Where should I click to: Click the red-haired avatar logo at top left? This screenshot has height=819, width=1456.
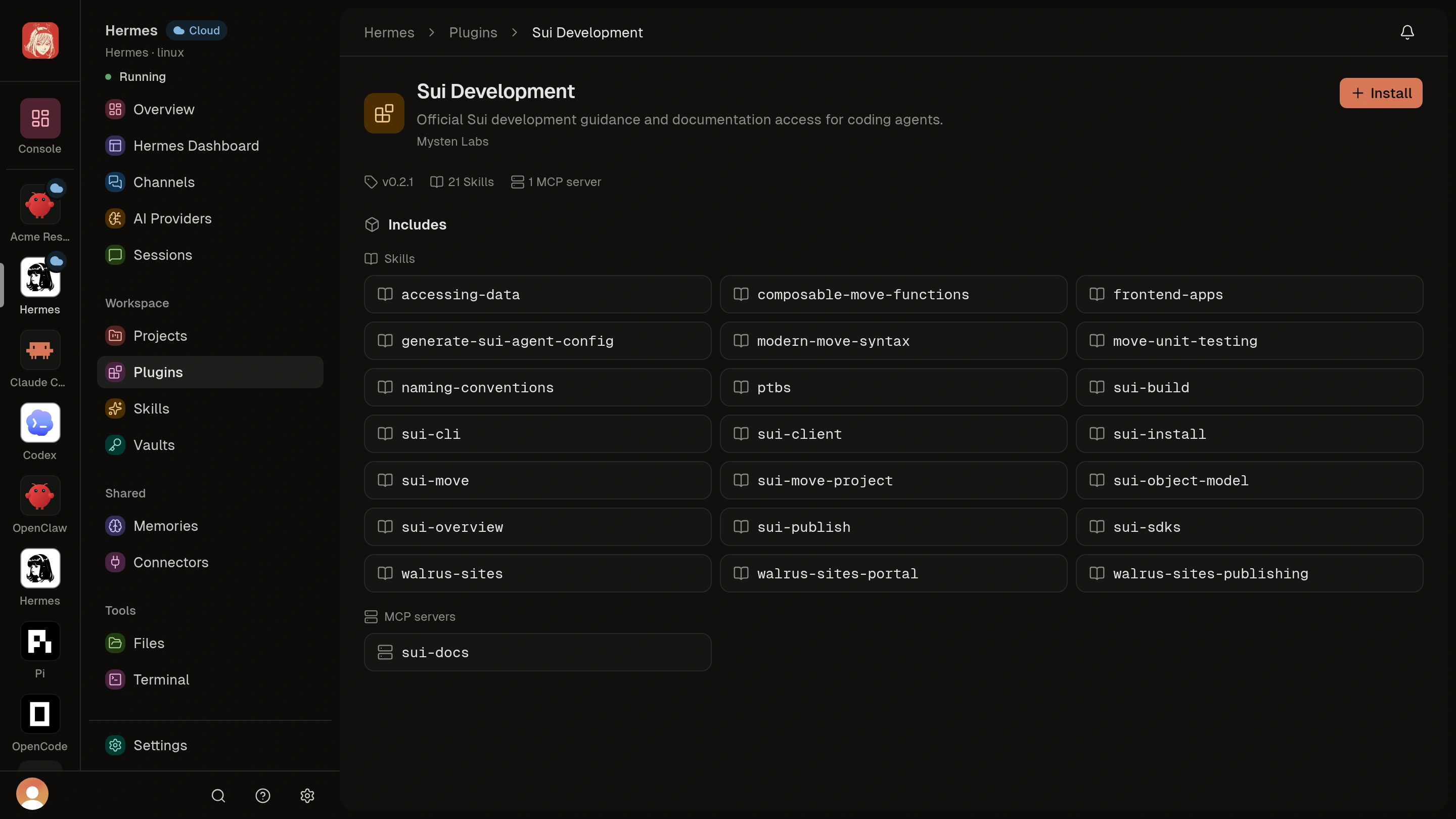click(40, 40)
